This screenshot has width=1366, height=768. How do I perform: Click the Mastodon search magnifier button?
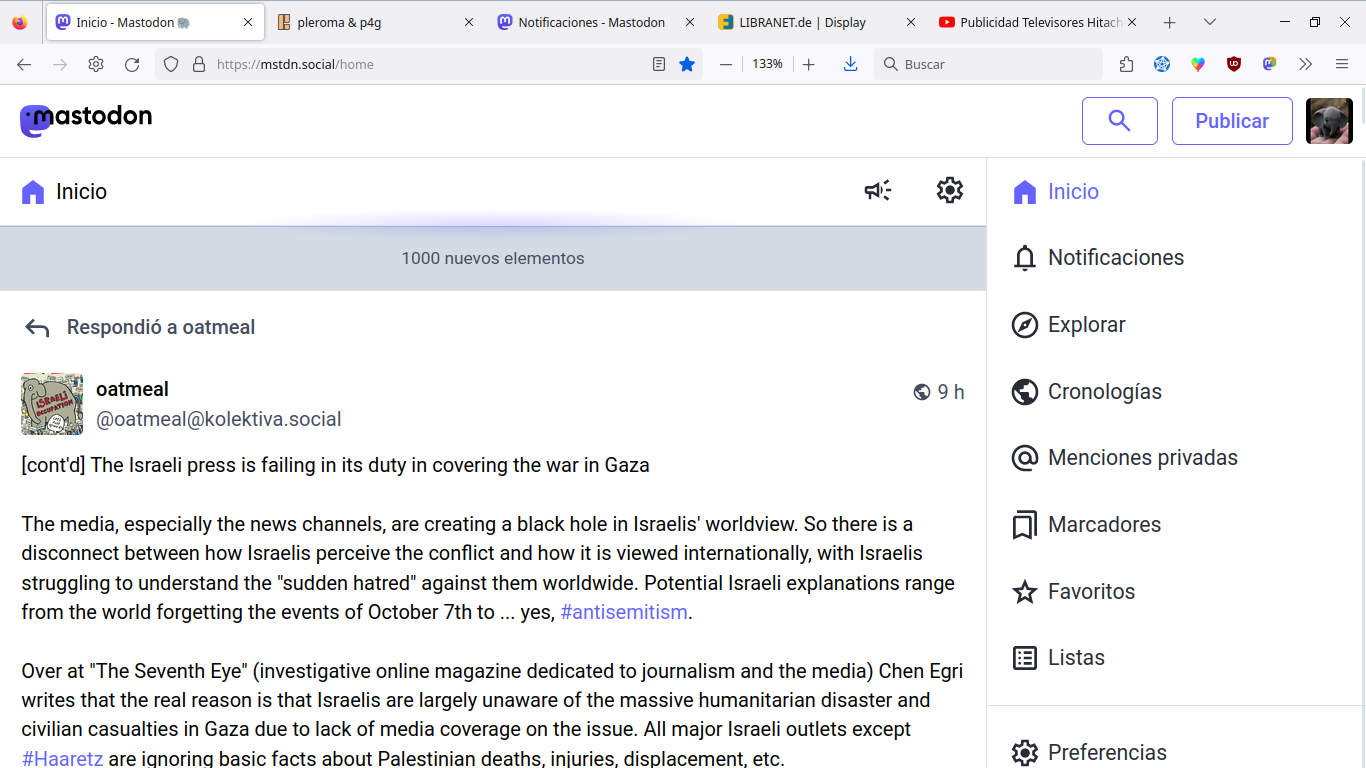1119,121
